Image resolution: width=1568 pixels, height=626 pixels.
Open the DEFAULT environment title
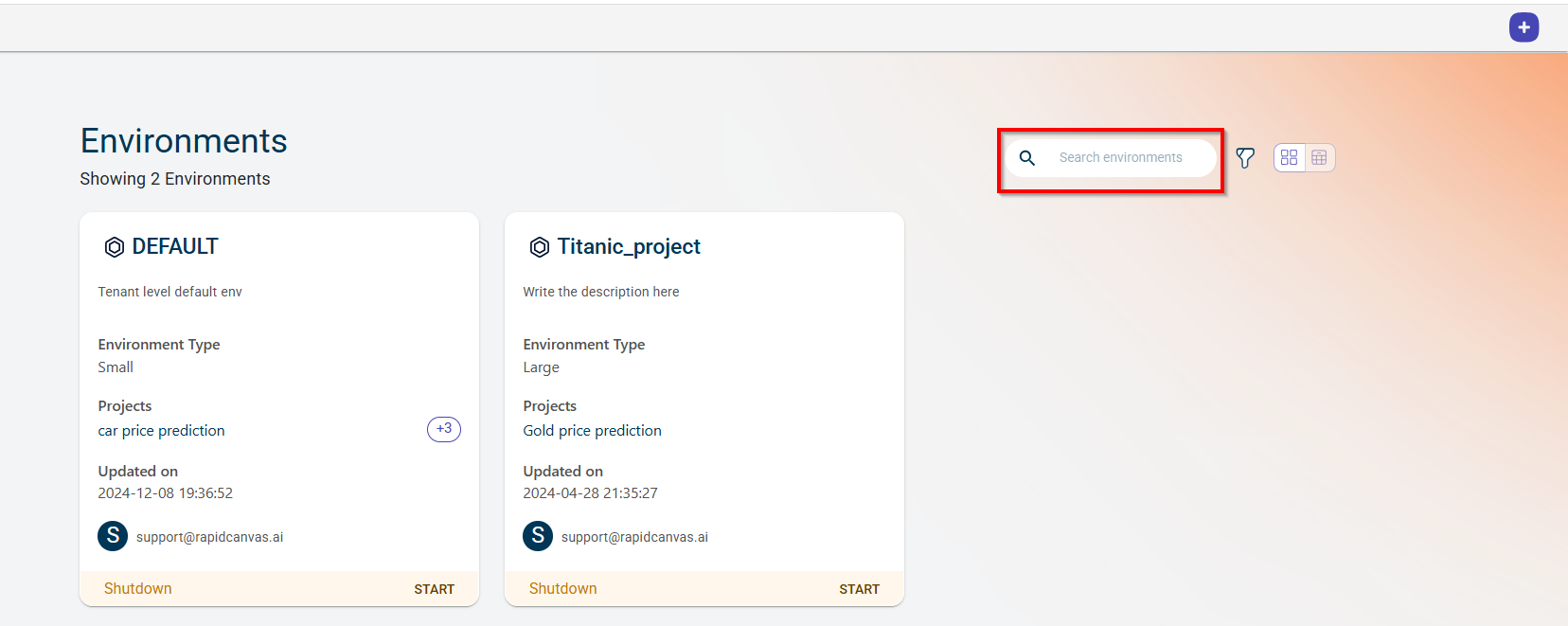(175, 247)
